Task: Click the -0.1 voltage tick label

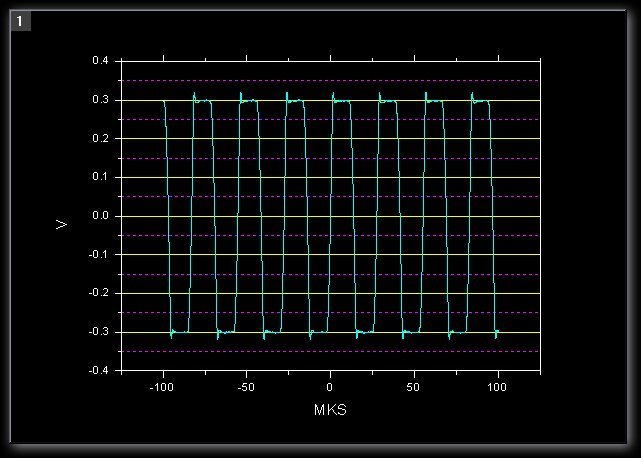Action: click(x=98, y=255)
